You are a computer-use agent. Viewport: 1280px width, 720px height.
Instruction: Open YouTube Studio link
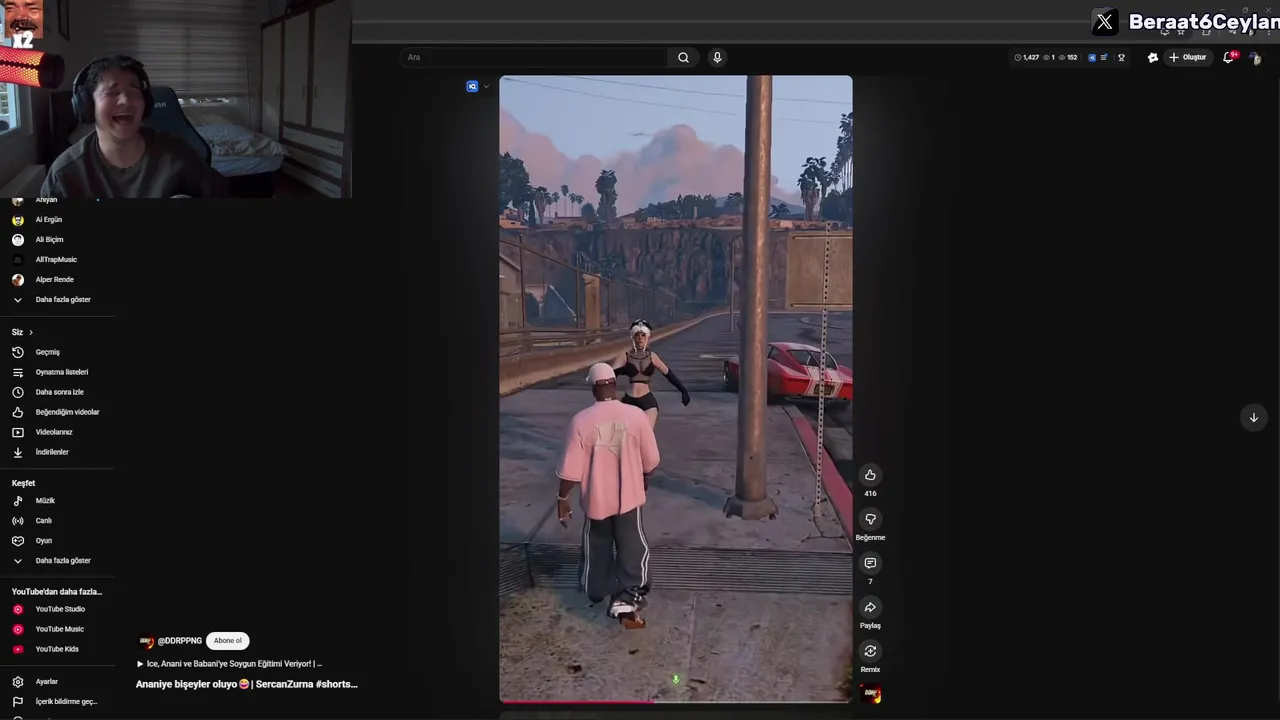pos(58,609)
